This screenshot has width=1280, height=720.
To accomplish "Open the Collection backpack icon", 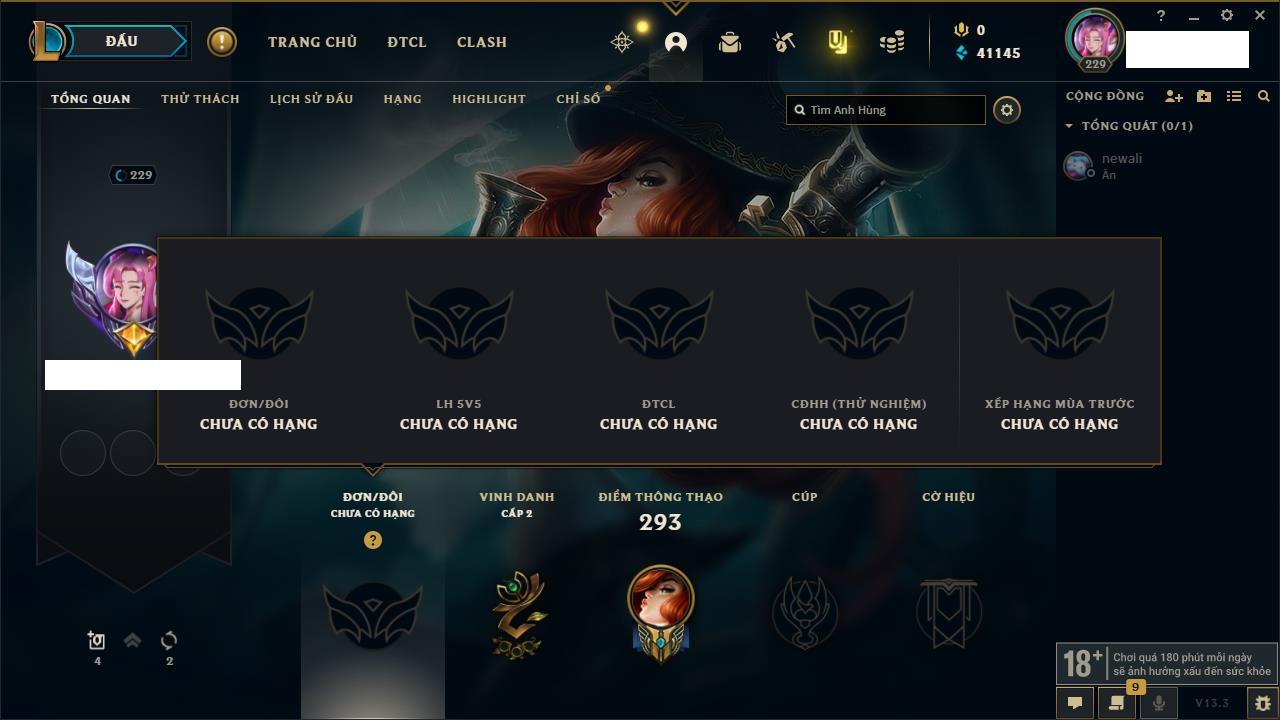I will click(x=730, y=42).
